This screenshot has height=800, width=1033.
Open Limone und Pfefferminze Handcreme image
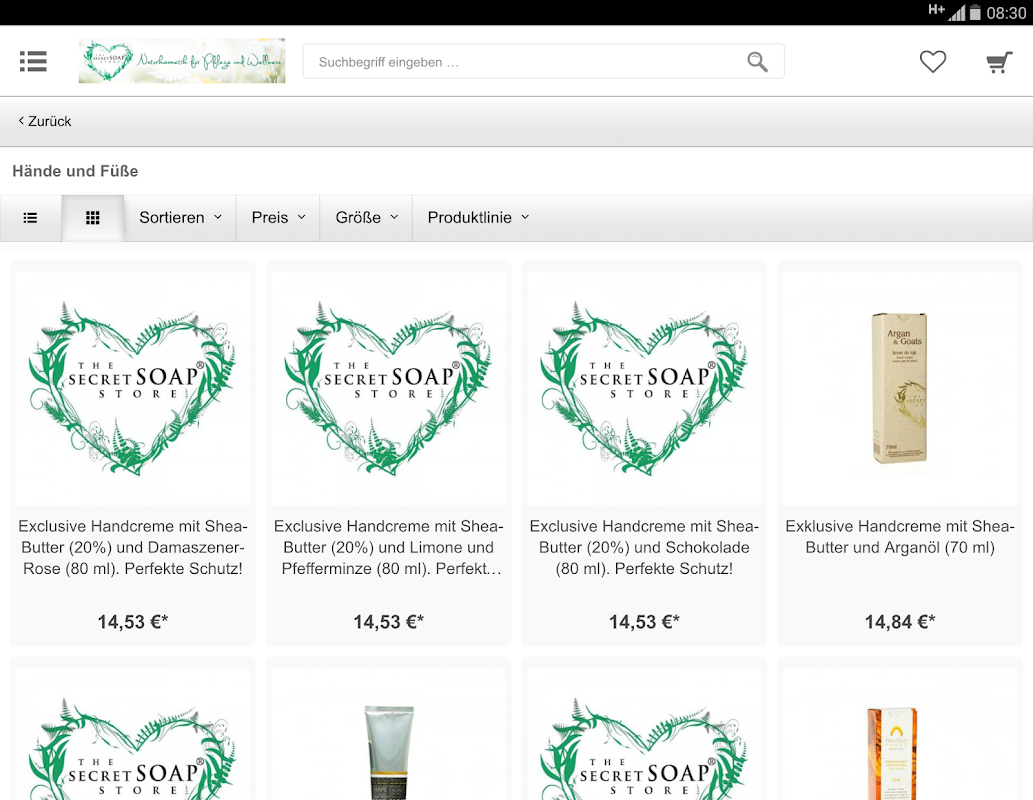389,388
